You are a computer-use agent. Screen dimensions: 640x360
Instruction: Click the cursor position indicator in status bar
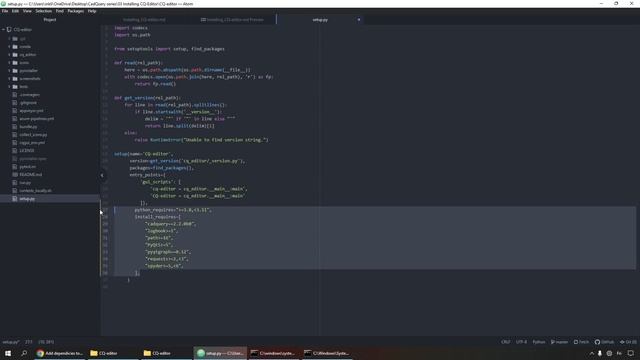click(x=29, y=342)
